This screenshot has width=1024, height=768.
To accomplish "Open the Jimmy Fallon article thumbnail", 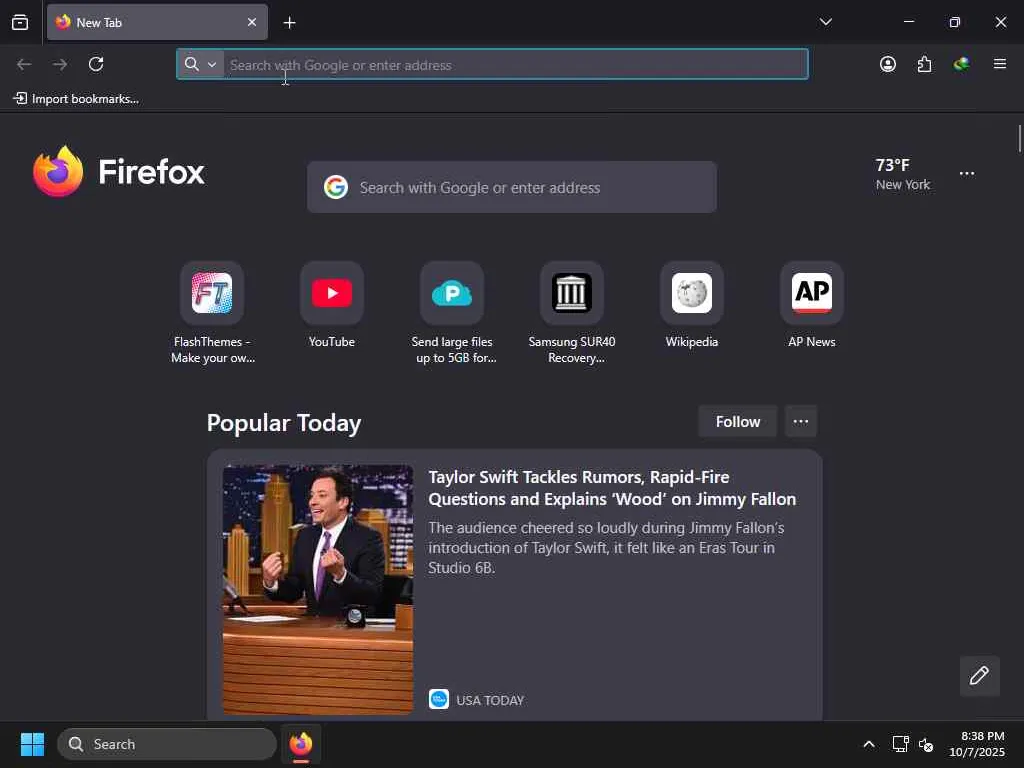I will click(318, 590).
